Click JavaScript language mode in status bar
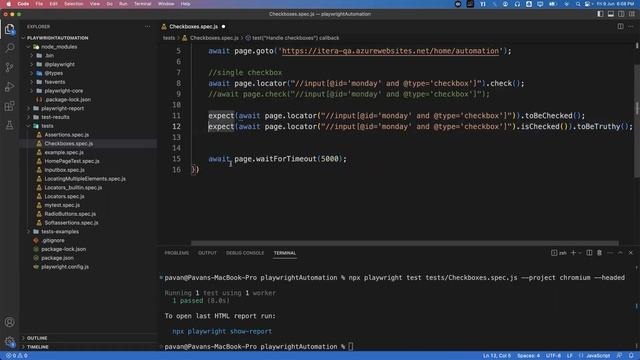The image size is (640, 360). pyautogui.click(x=598, y=356)
